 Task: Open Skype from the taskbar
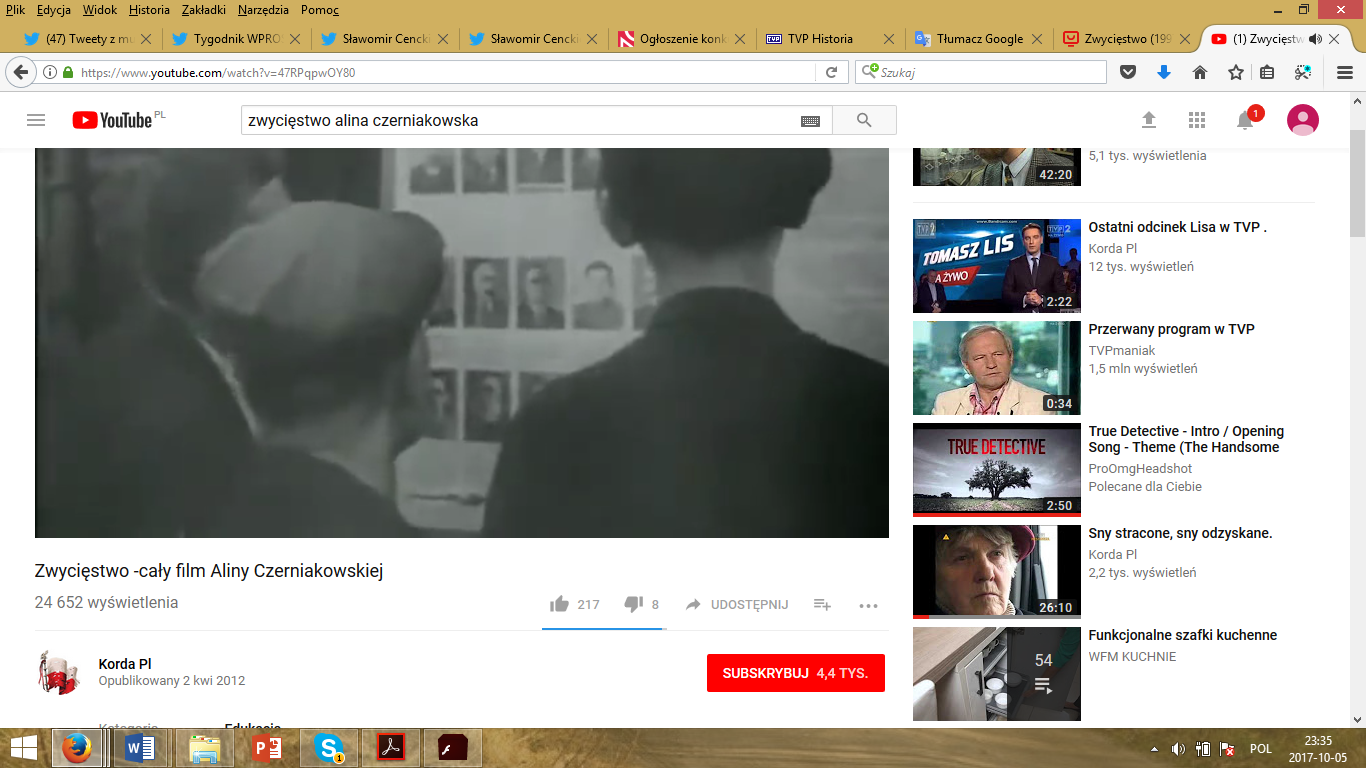tap(328, 748)
